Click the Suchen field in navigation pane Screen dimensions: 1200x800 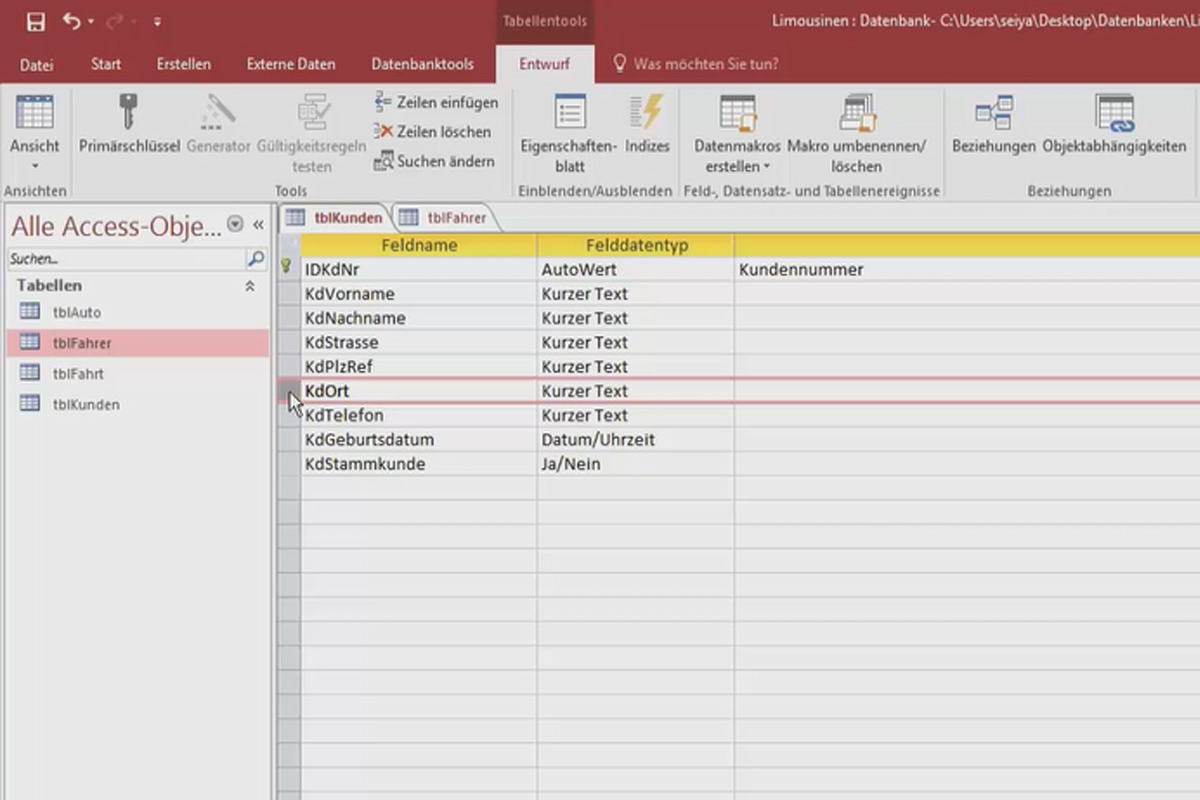[125, 259]
